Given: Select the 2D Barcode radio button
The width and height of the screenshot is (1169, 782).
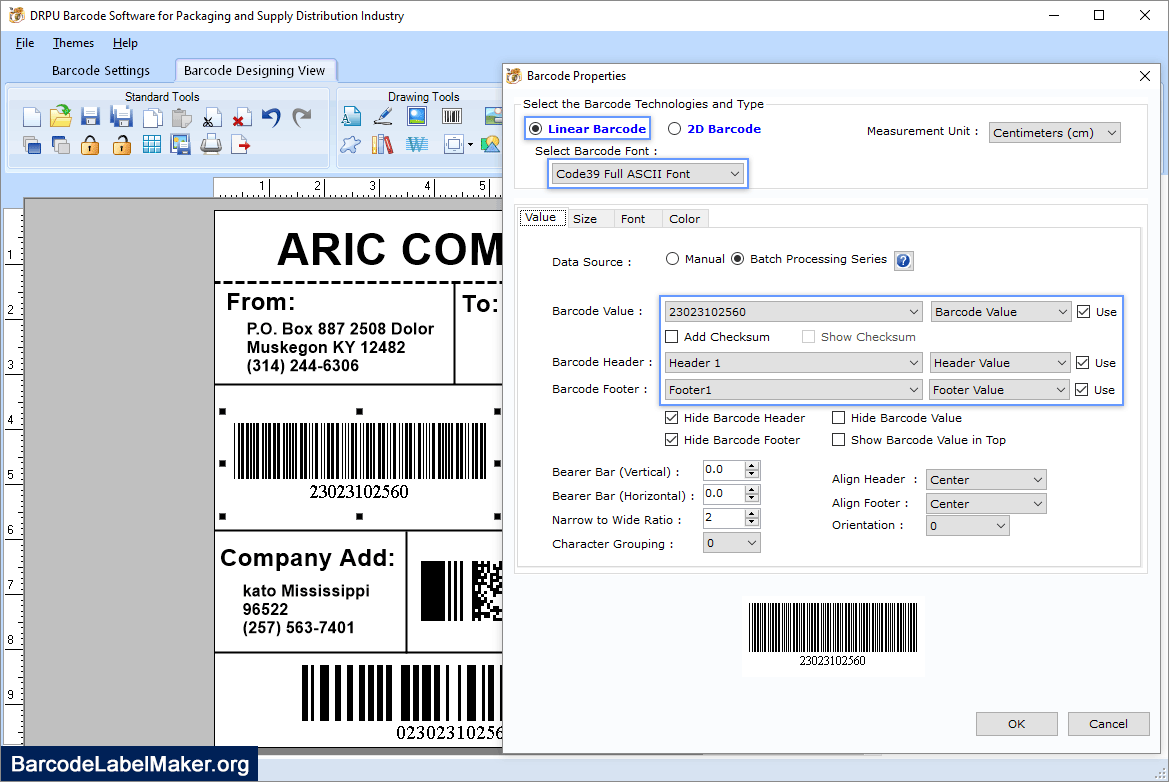Looking at the screenshot, I should point(675,129).
